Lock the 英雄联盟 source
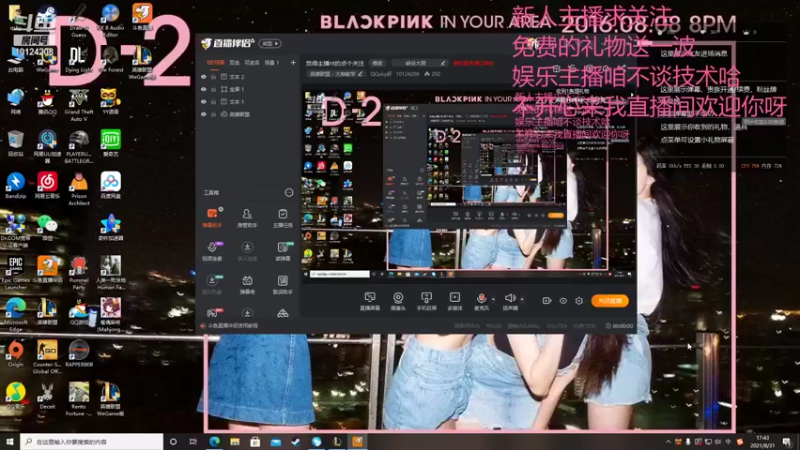Image resolution: width=800 pixels, height=450 pixels. (213, 114)
